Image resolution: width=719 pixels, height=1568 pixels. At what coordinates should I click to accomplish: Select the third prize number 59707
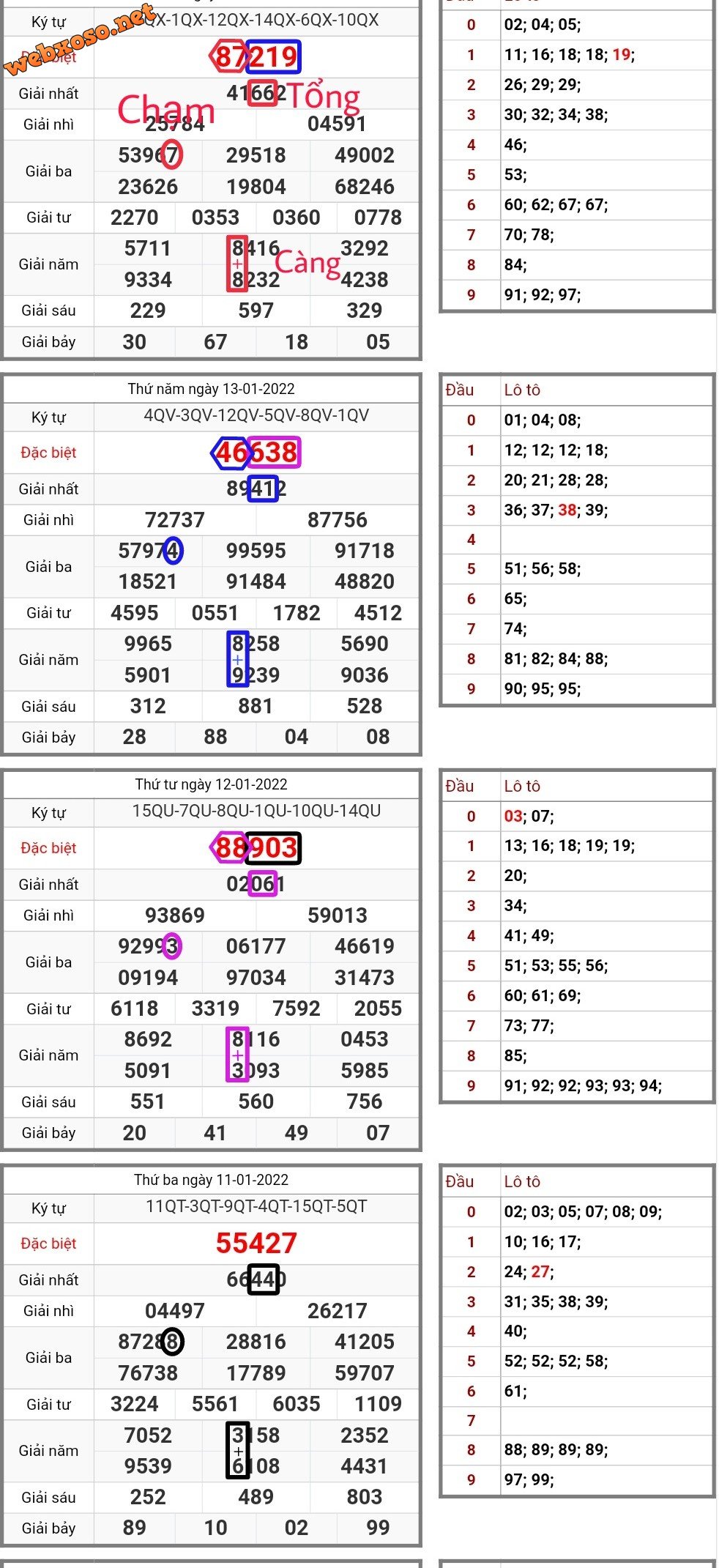pyautogui.click(x=365, y=1373)
